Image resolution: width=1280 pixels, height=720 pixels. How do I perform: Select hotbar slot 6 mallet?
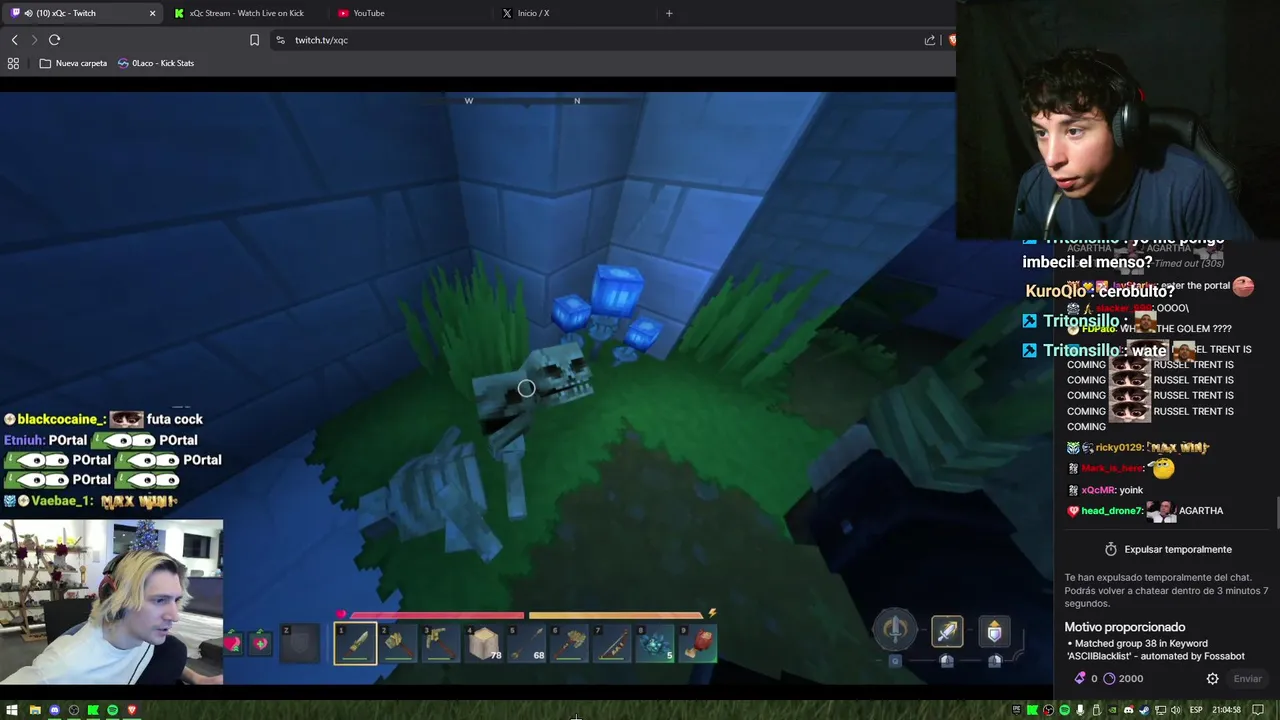570,643
